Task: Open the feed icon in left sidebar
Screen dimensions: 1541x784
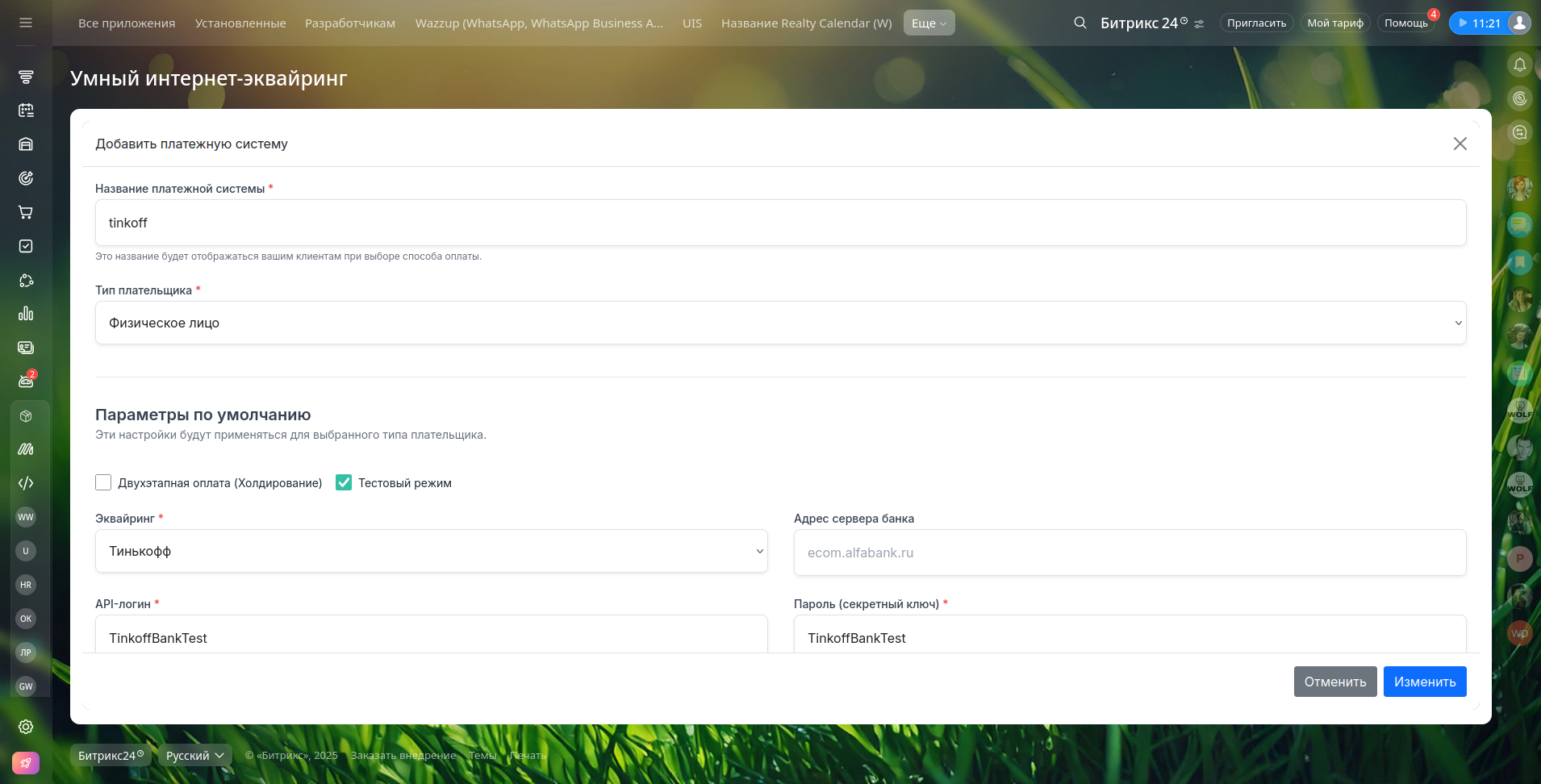Action: pyautogui.click(x=26, y=77)
